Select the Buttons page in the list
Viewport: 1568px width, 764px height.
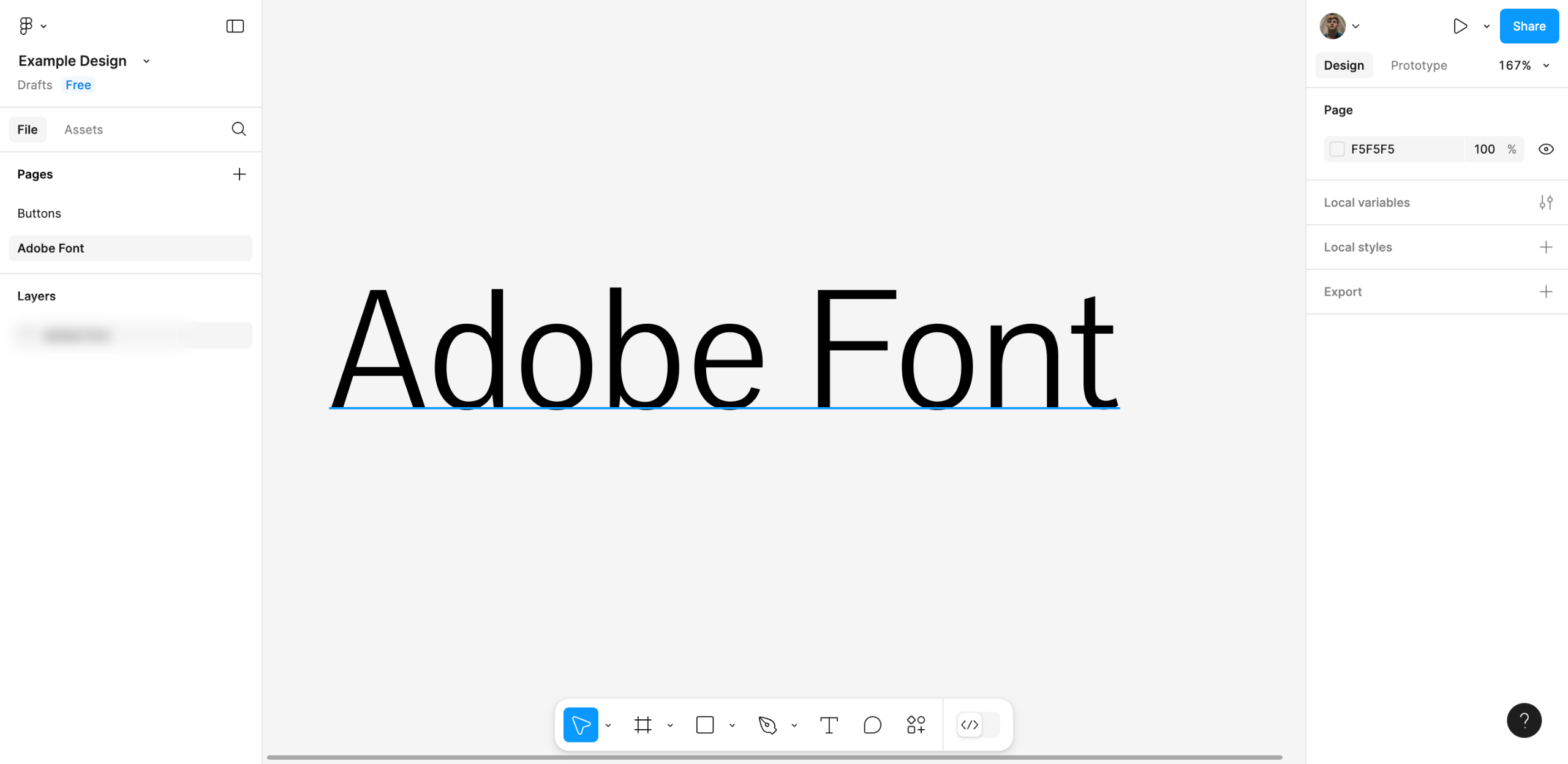tap(39, 214)
